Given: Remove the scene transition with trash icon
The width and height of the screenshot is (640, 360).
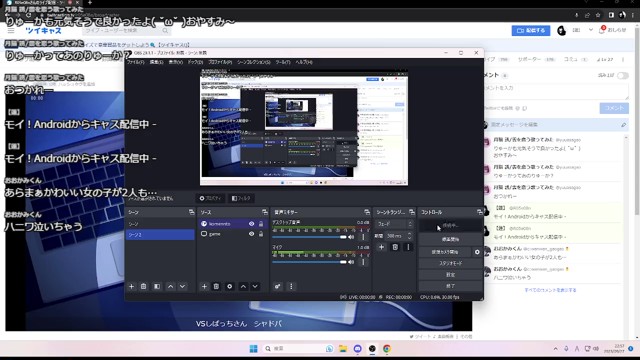Looking at the screenshot, I should point(395,247).
